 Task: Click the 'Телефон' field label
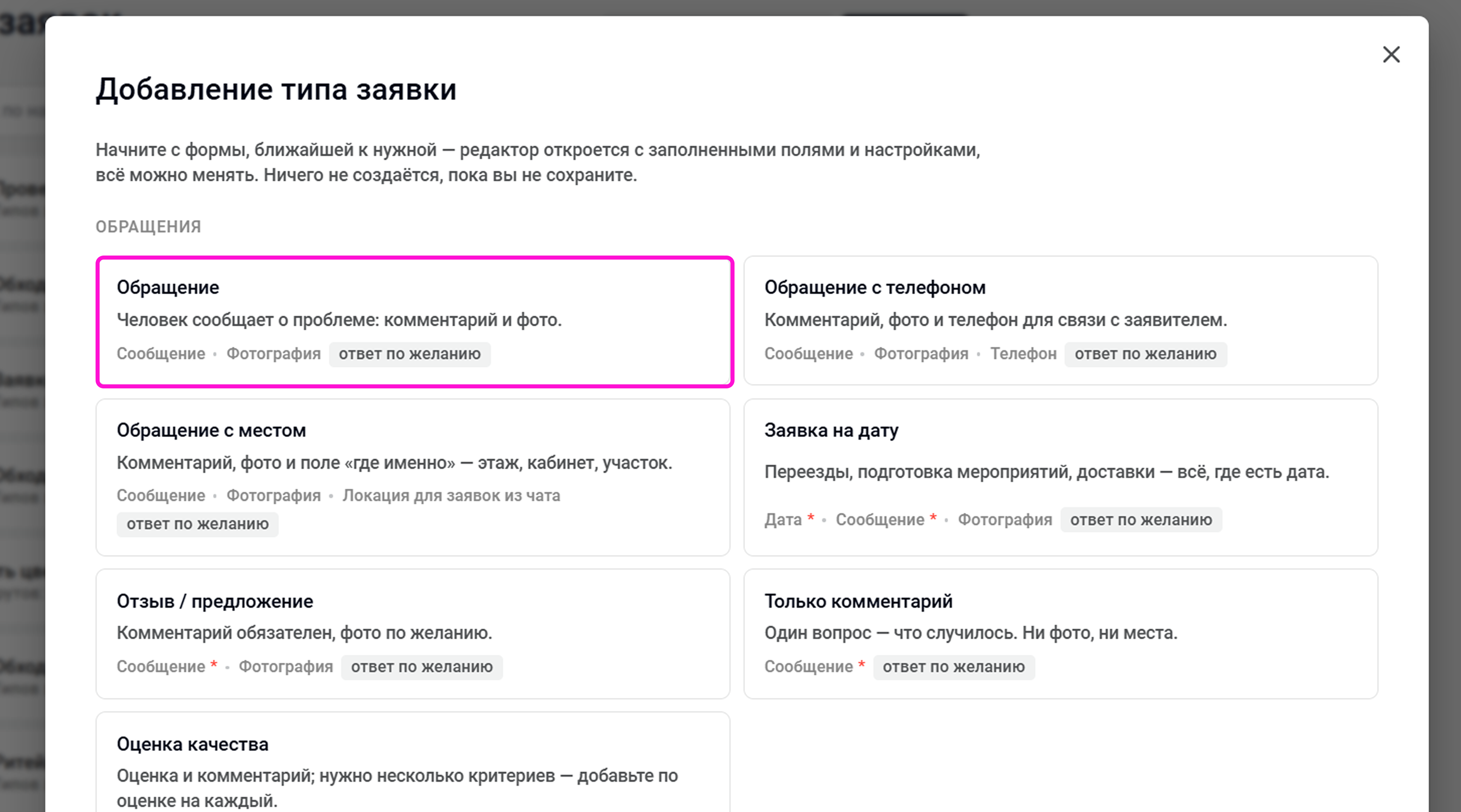point(1023,354)
